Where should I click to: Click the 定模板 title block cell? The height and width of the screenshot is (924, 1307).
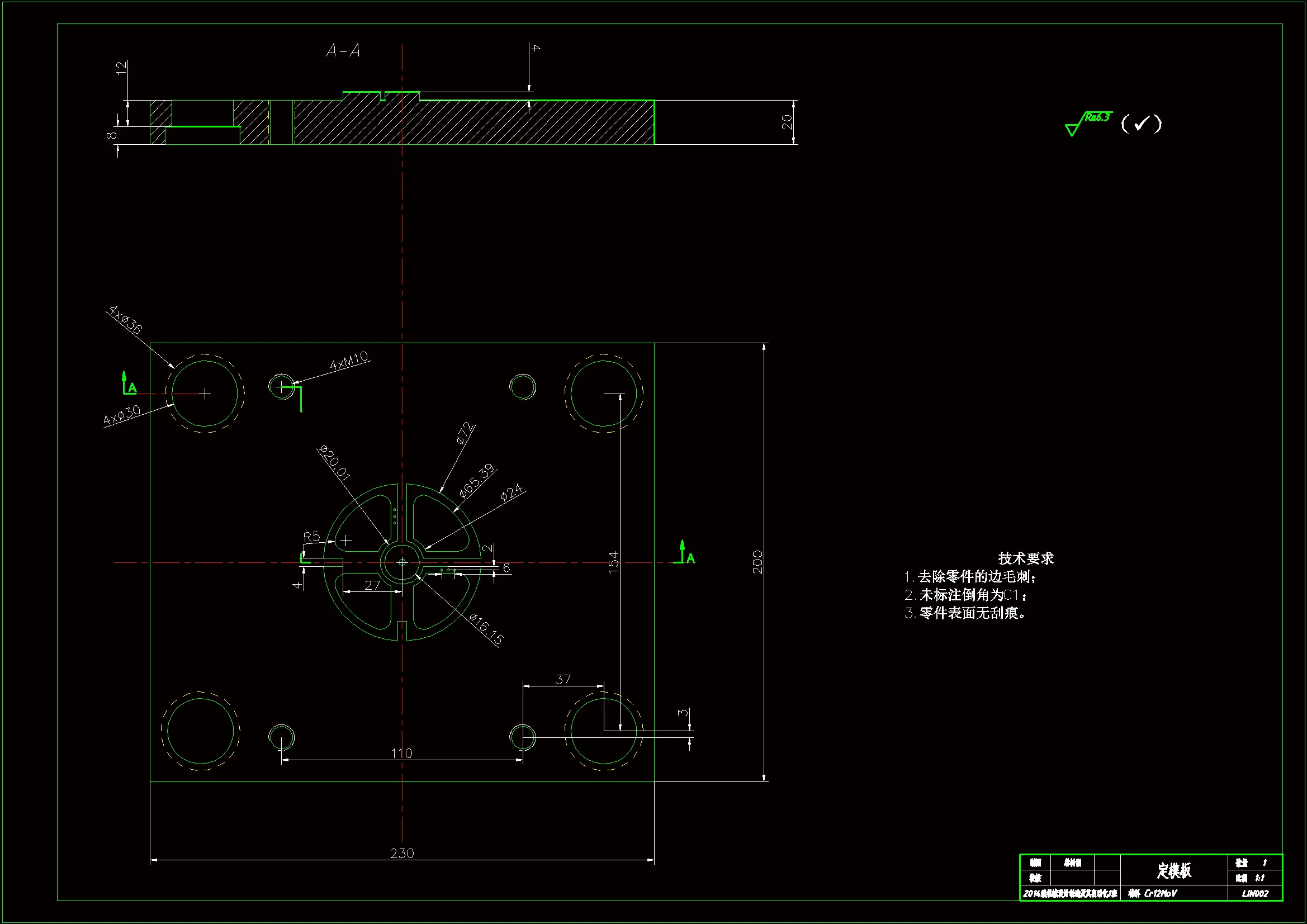click(x=1174, y=870)
